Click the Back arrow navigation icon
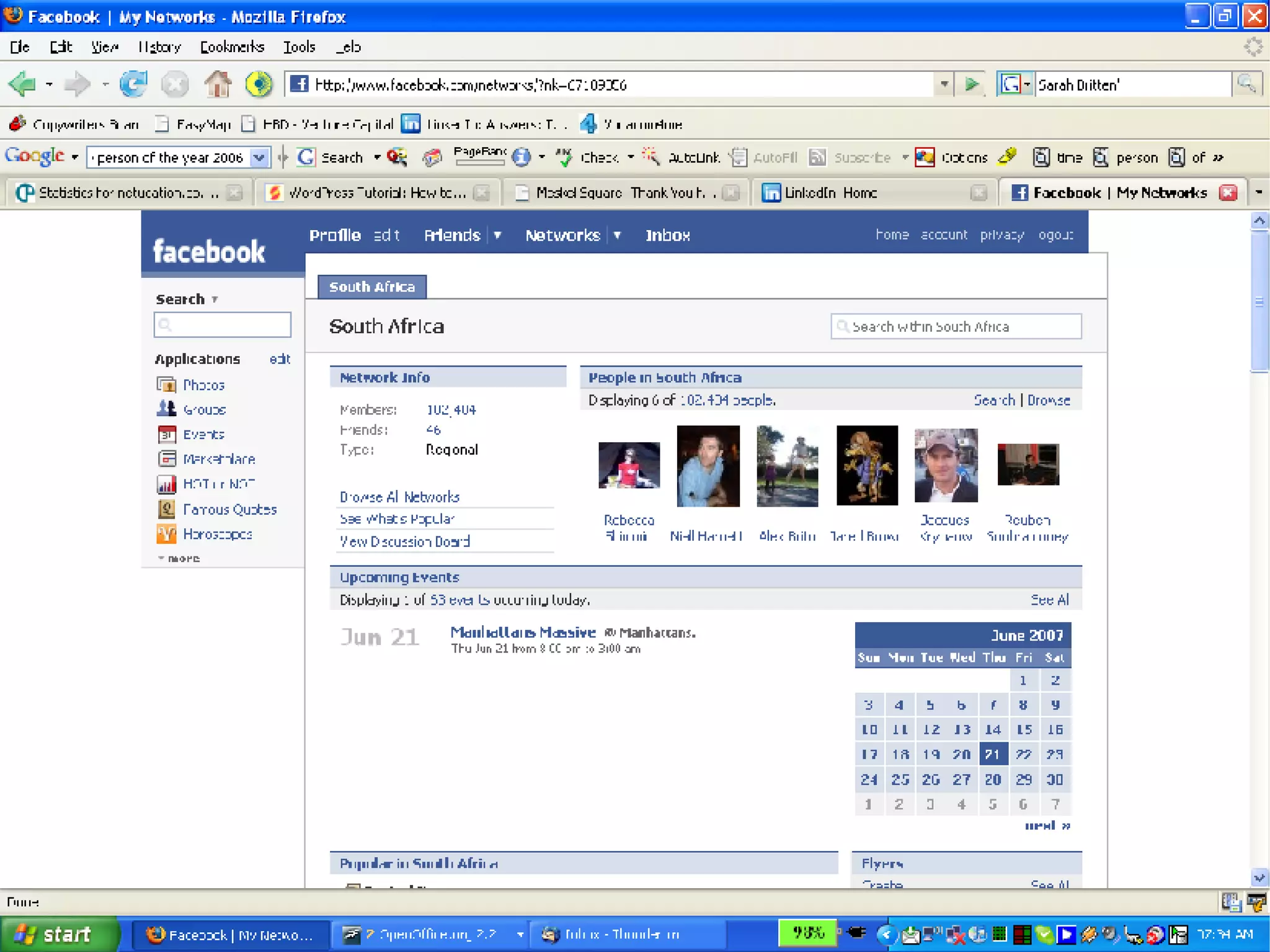The height and width of the screenshot is (952, 1270). click(x=22, y=84)
